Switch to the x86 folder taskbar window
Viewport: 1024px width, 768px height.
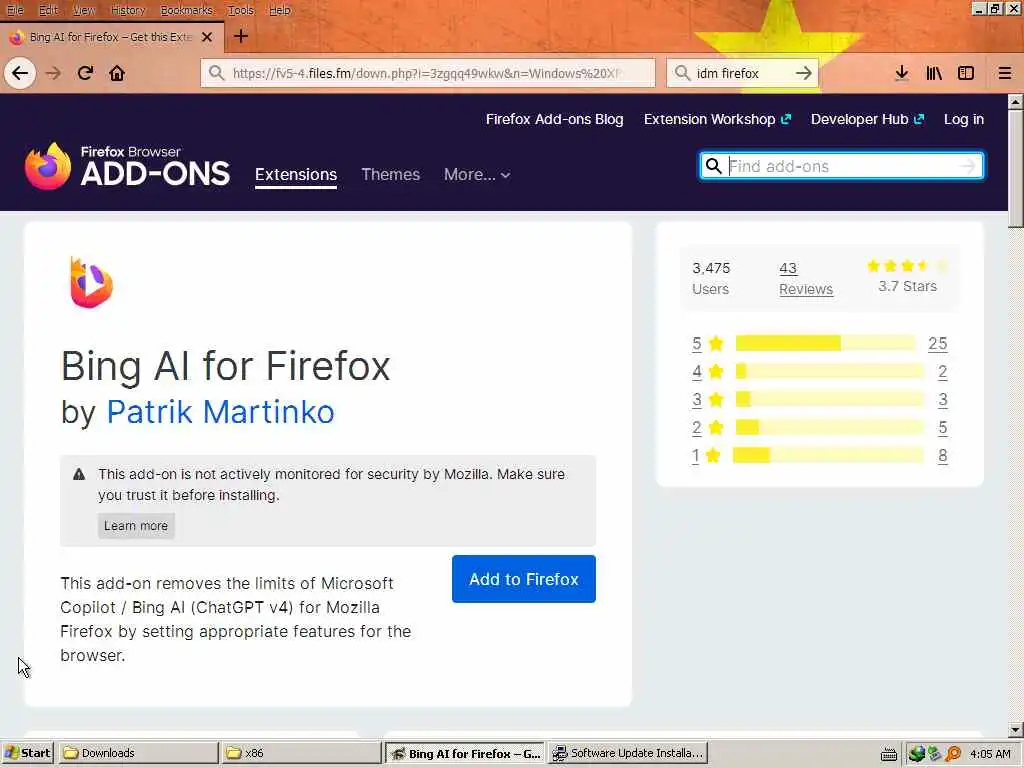pyautogui.click(x=301, y=753)
